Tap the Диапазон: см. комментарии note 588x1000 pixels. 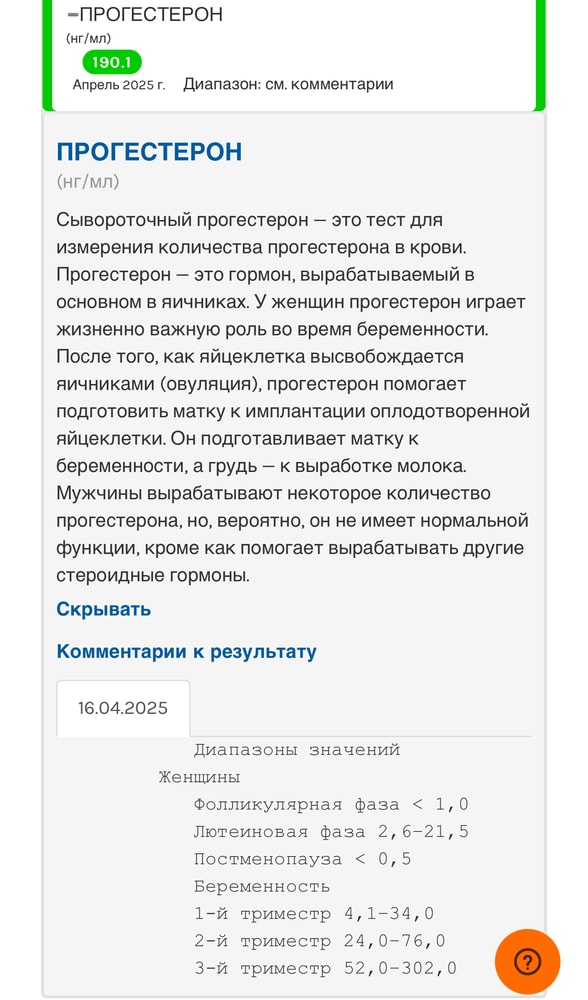pos(290,85)
